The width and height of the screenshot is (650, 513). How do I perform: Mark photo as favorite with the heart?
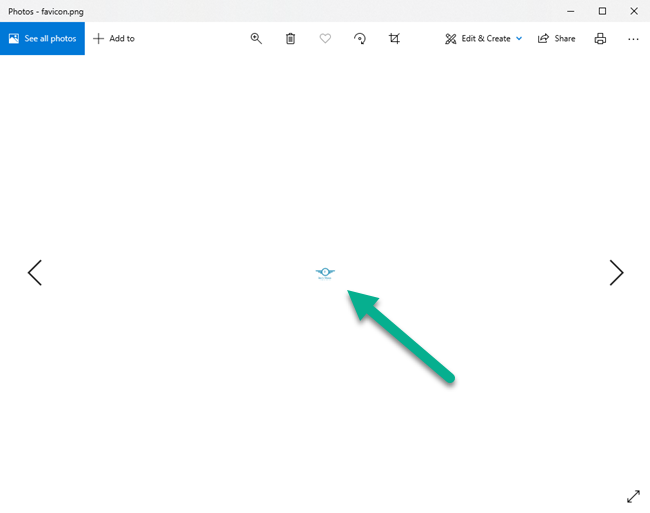coord(325,39)
